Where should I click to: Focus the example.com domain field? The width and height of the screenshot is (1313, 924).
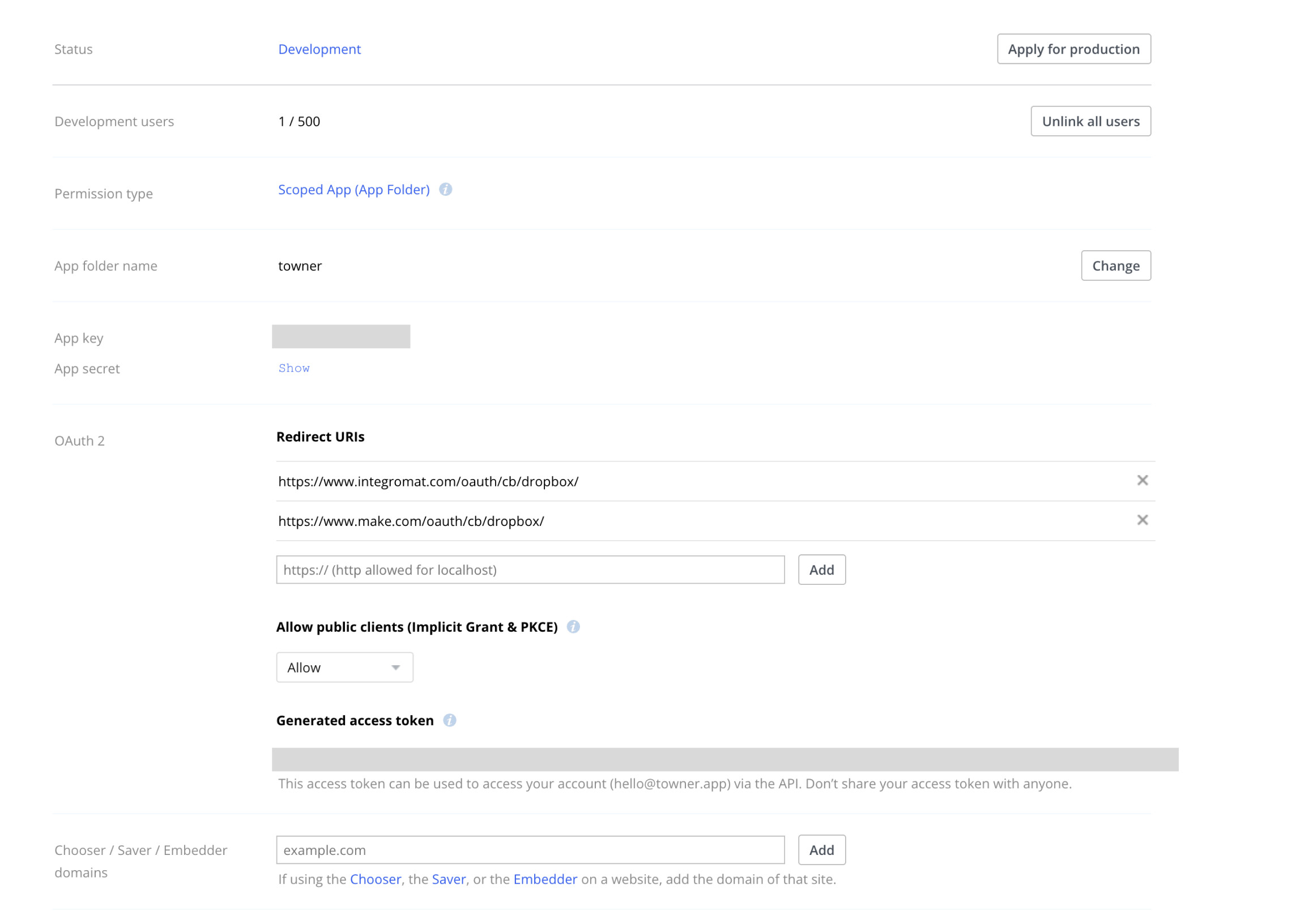tap(530, 850)
